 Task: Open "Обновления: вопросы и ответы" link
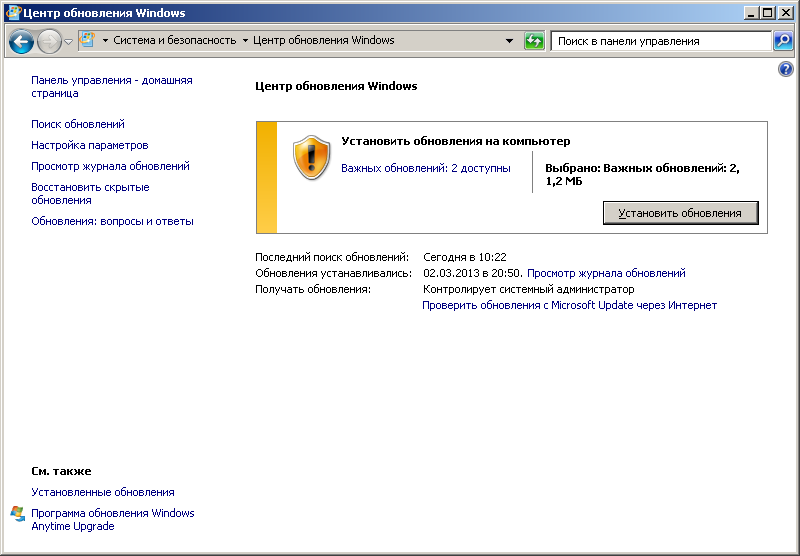[x=112, y=221]
